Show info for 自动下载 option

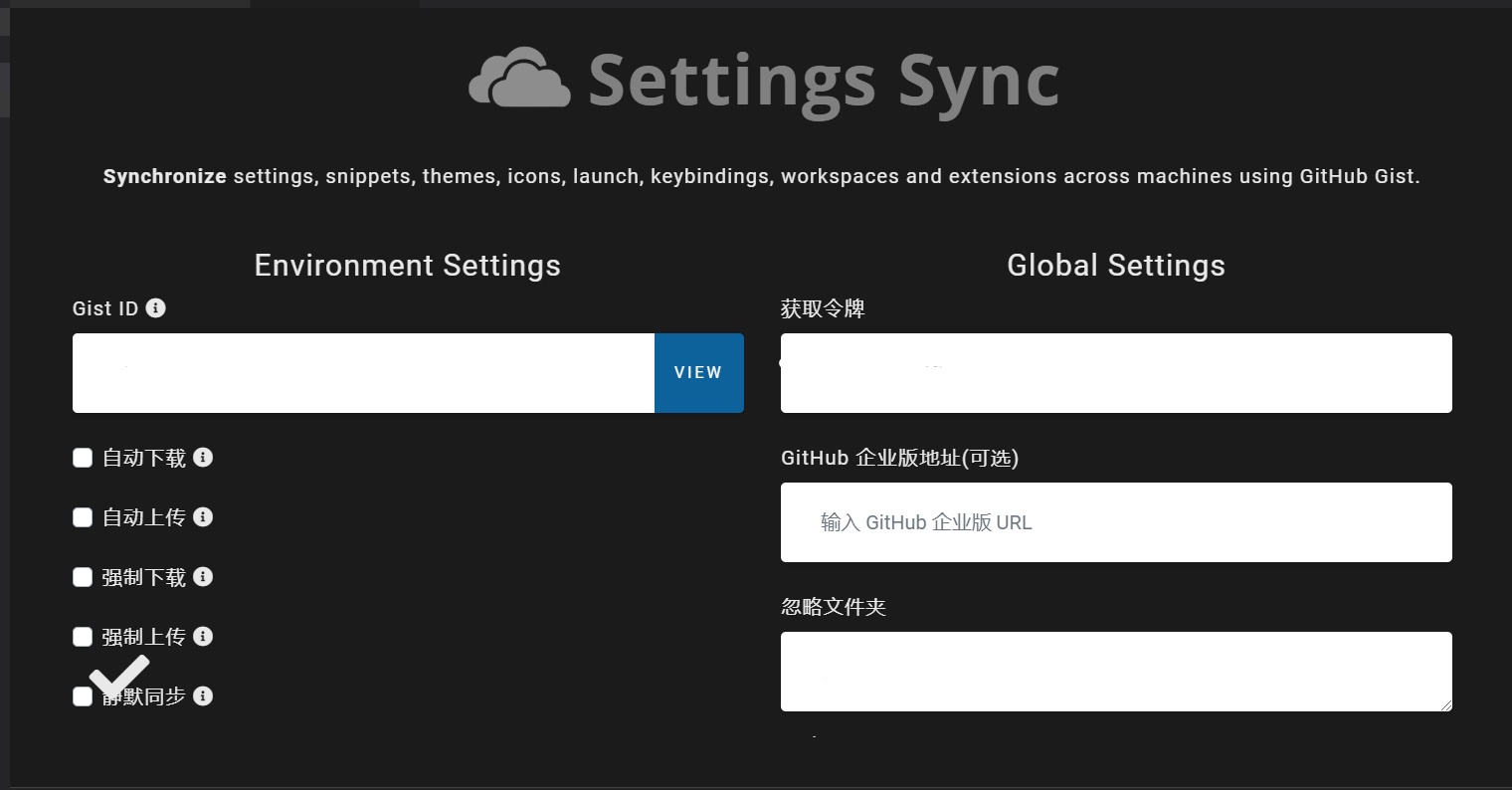pos(203,458)
